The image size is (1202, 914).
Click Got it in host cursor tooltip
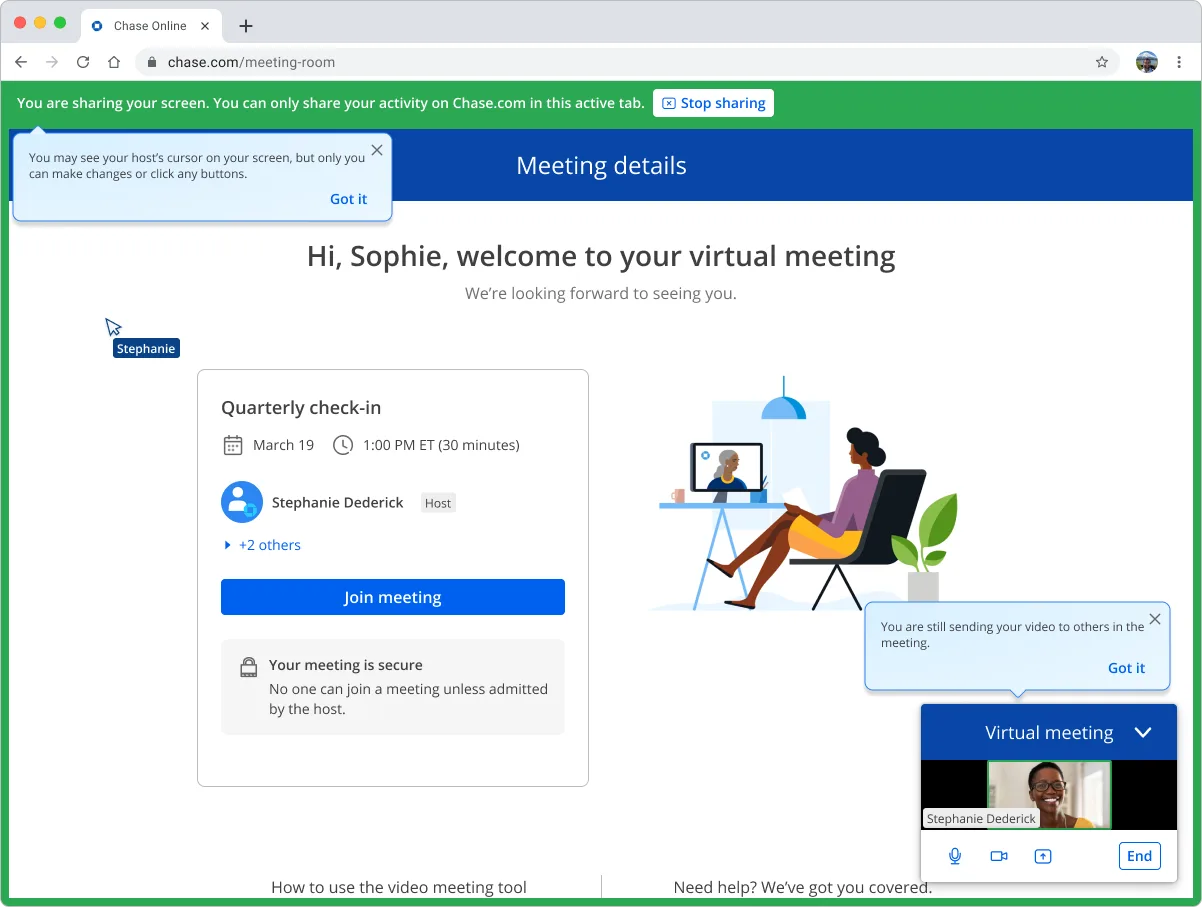tap(348, 199)
